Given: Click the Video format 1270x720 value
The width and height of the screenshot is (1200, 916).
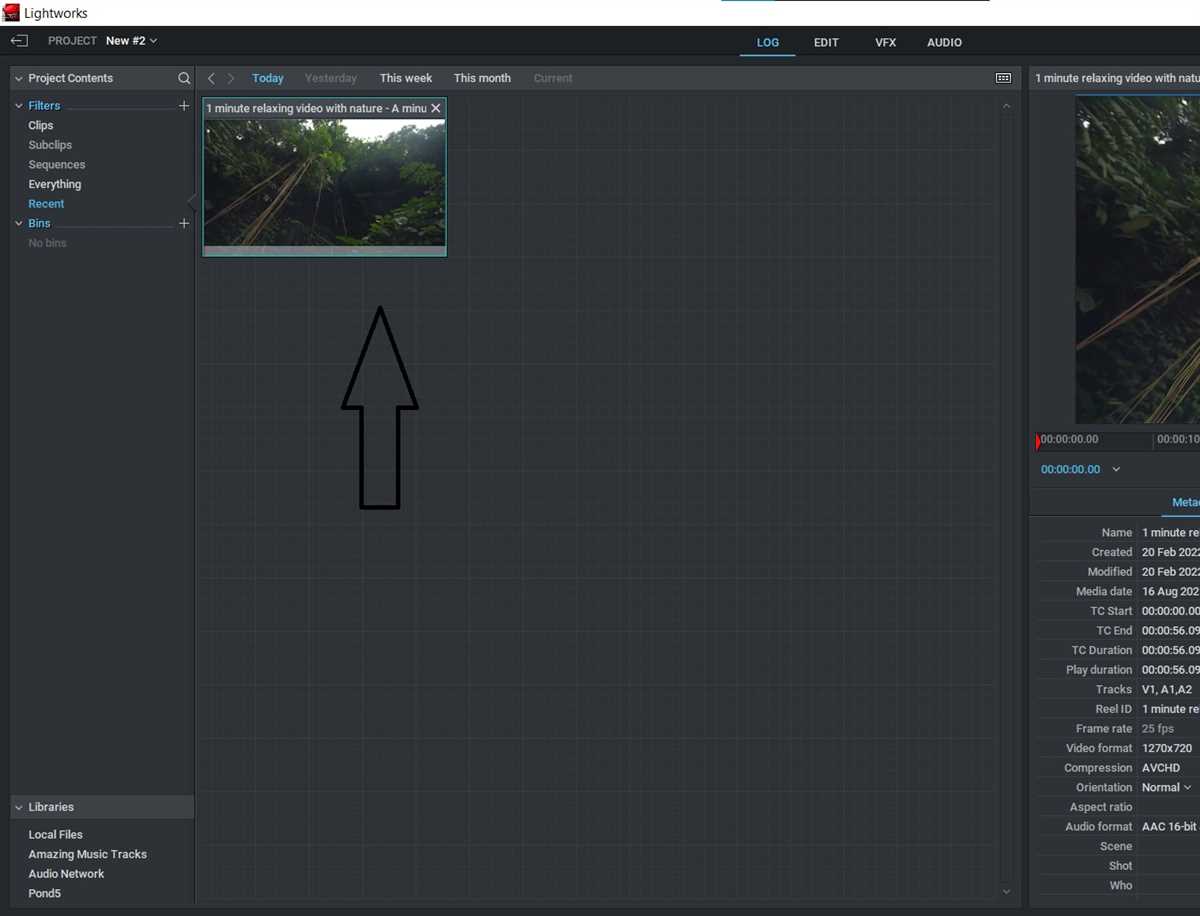Looking at the screenshot, I should click(1167, 748).
